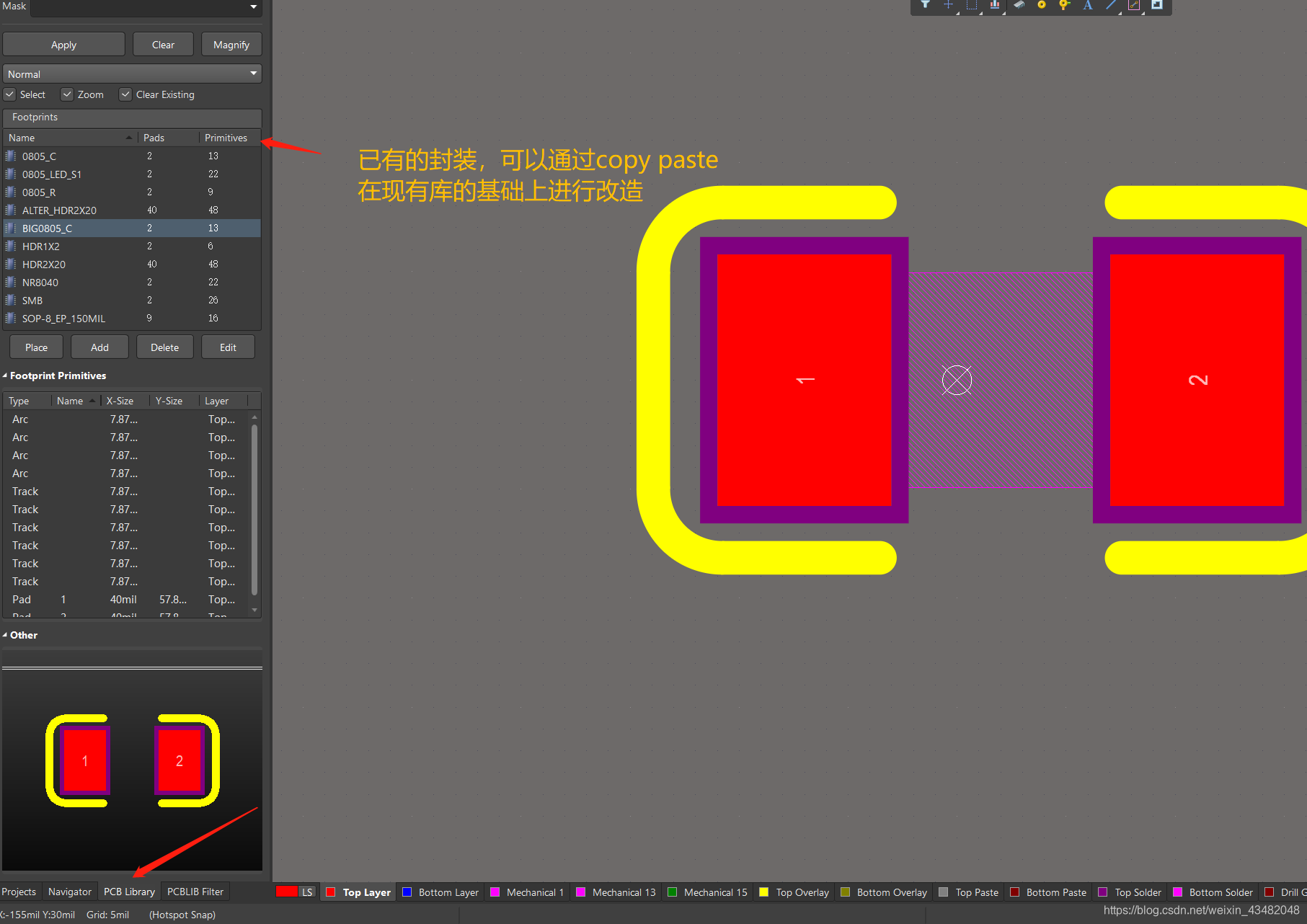Select the SOP-8_EP_150MIL footprint row
The image size is (1307, 924).
[x=63, y=319]
